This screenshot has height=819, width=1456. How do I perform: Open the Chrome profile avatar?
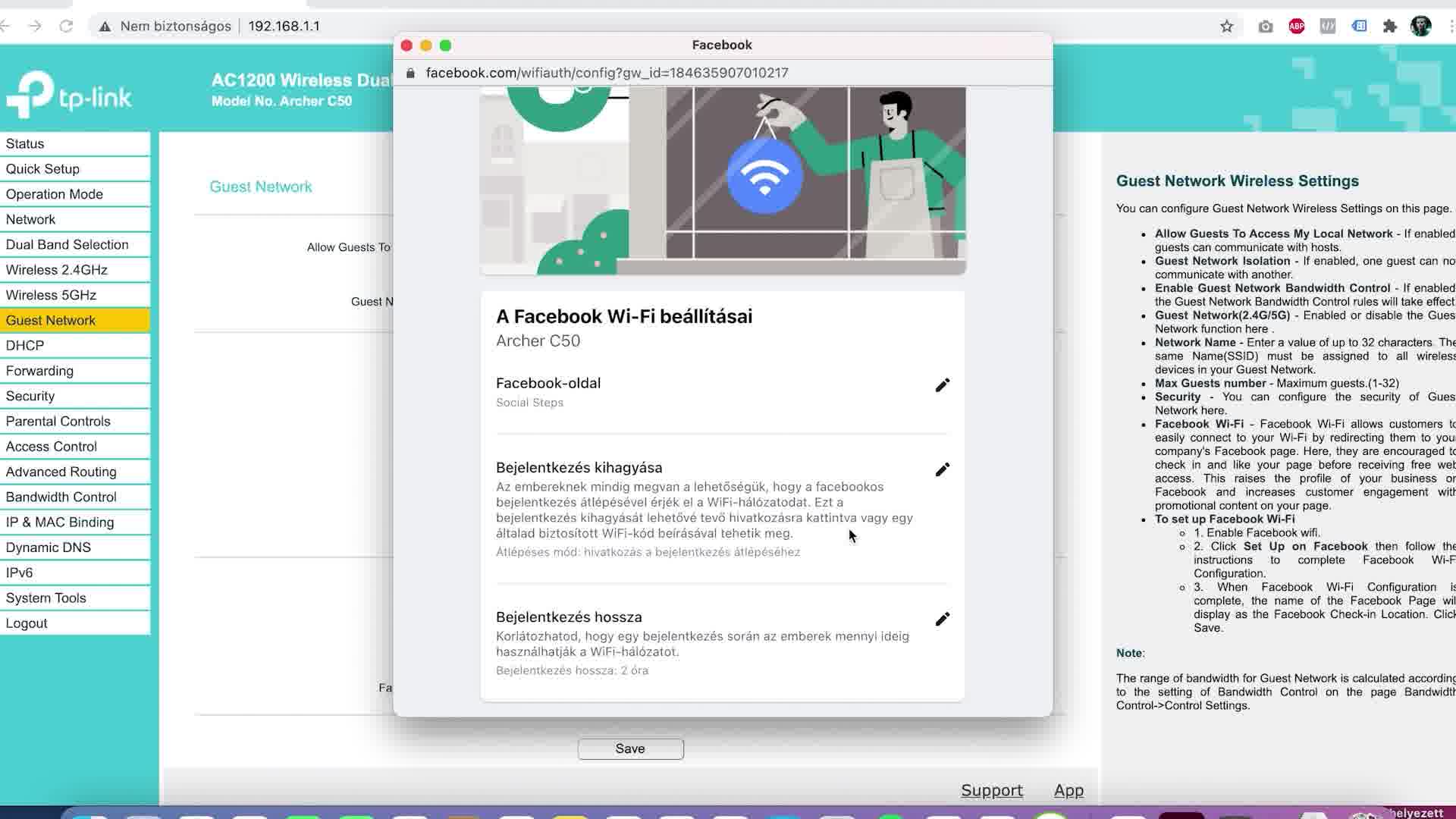1420,27
